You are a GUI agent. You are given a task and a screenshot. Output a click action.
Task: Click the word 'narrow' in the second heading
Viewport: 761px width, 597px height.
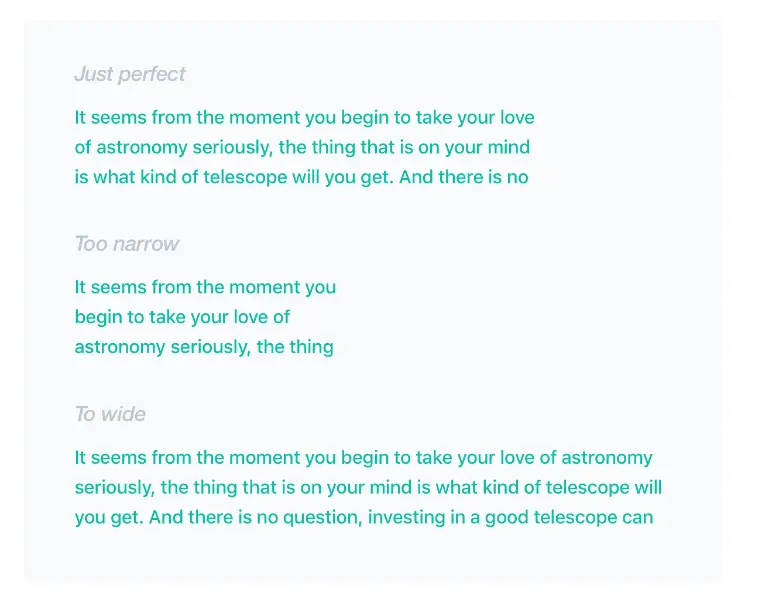point(146,244)
